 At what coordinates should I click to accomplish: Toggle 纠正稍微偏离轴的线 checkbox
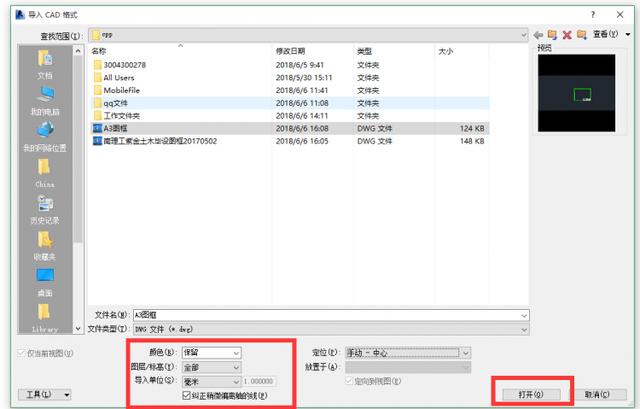185,396
